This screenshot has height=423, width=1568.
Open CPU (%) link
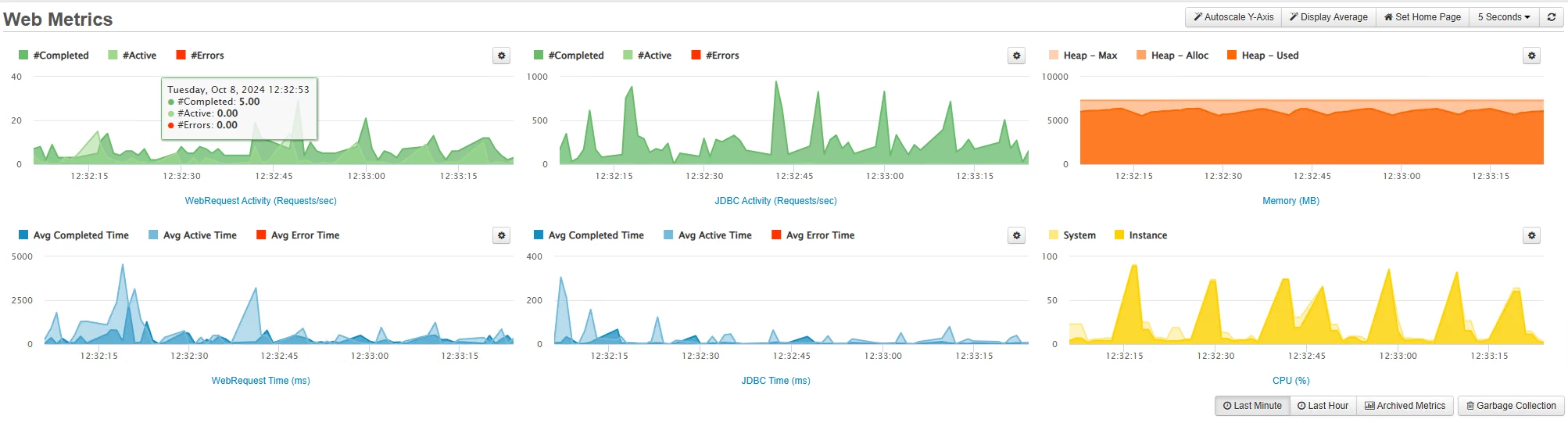click(1291, 381)
